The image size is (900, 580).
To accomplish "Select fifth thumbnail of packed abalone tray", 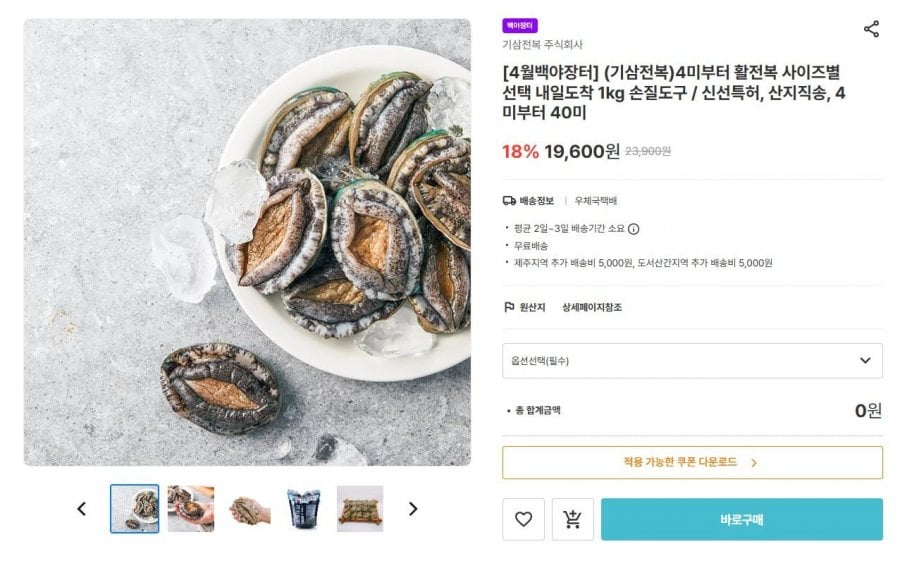I will [x=360, y=509].
